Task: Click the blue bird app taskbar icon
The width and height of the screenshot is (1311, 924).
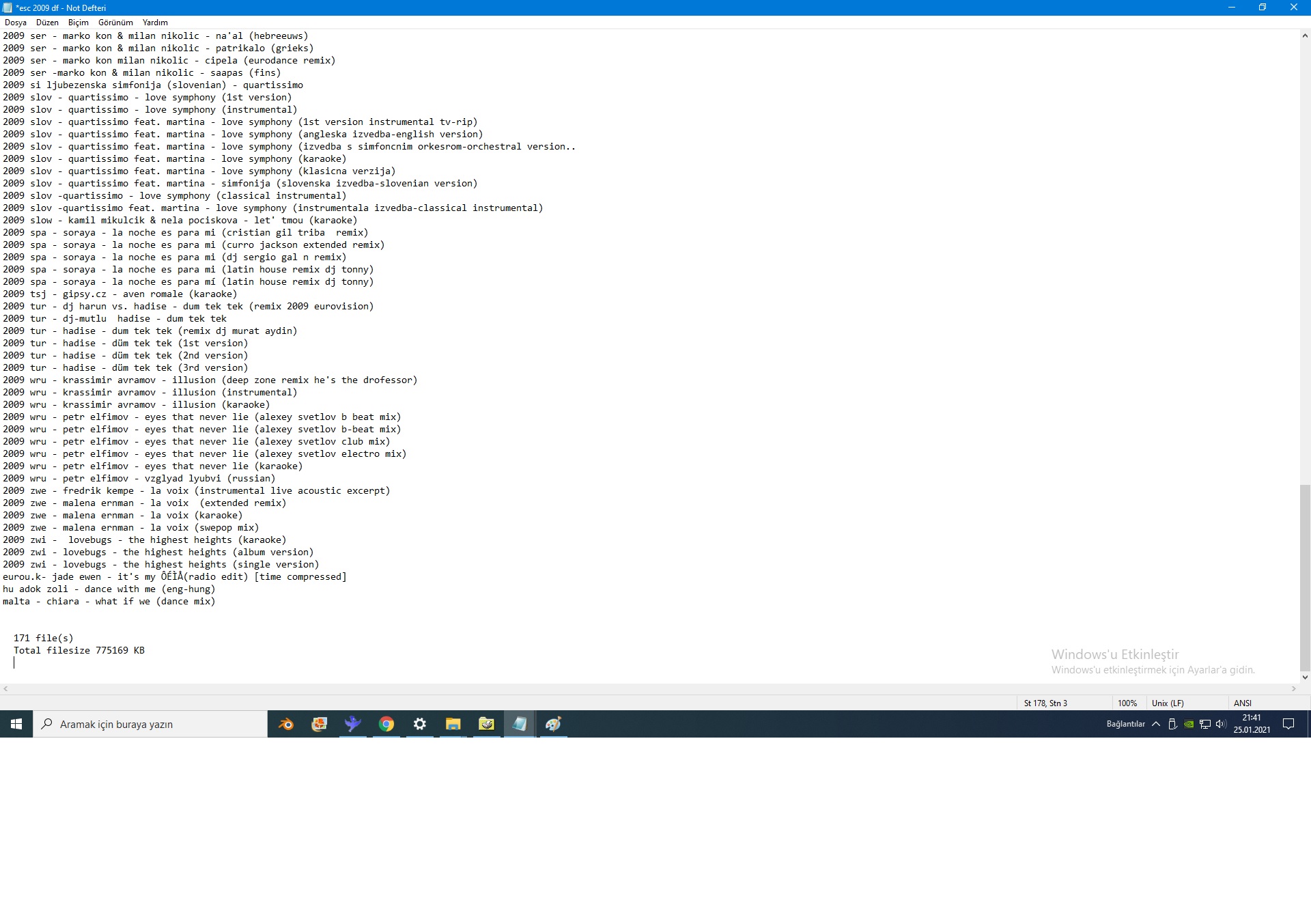Action: (353, 724)
